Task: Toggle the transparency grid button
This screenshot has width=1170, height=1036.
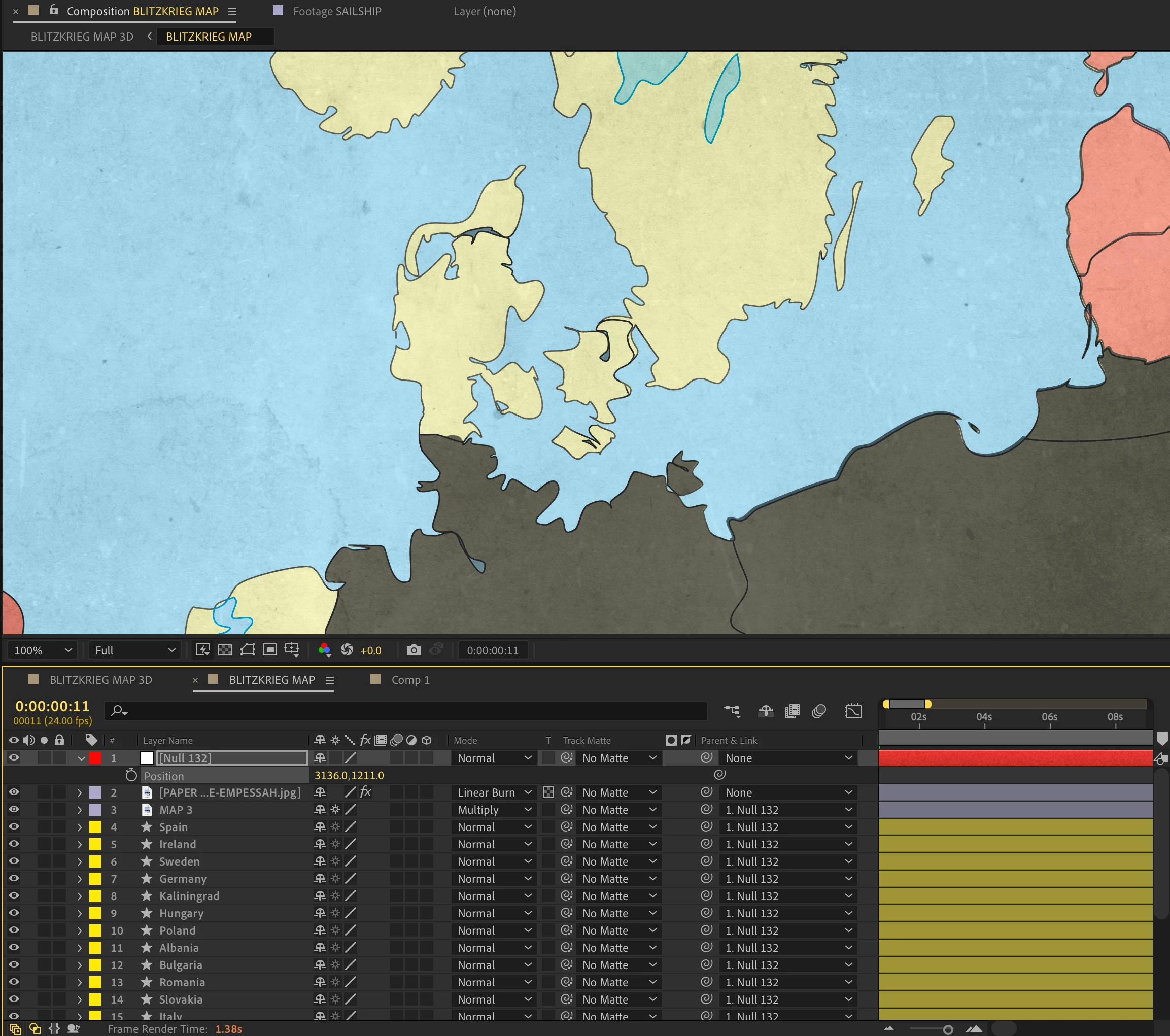Action: [x=226, y=649]
